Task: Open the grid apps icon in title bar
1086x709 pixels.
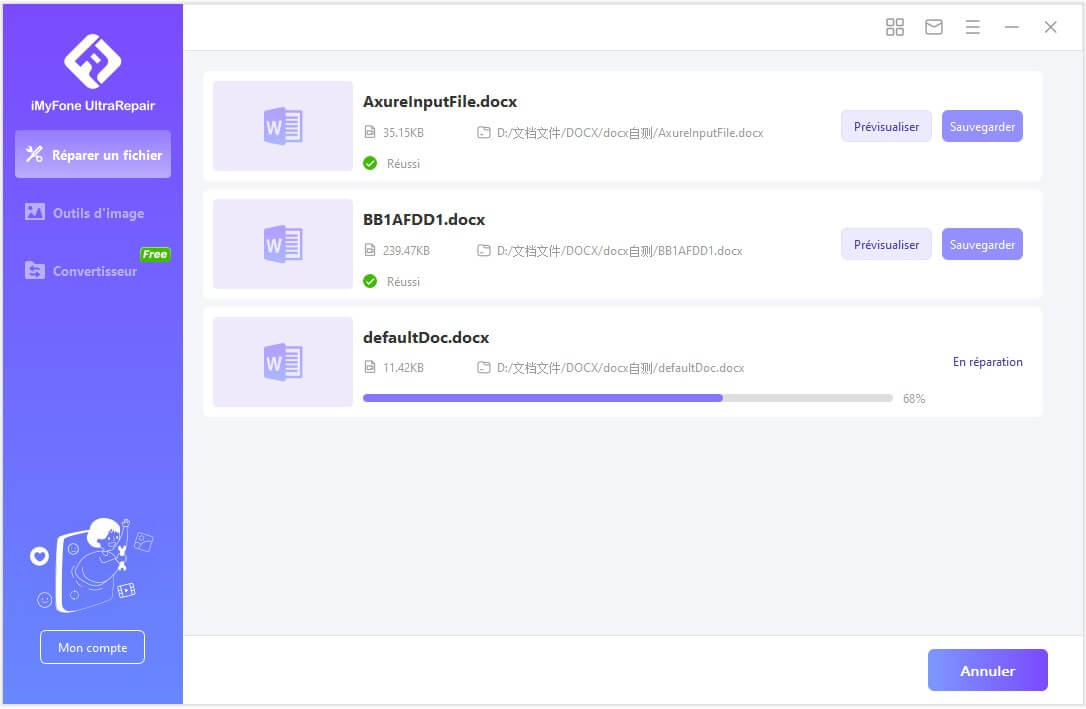Action: [895, 27]
